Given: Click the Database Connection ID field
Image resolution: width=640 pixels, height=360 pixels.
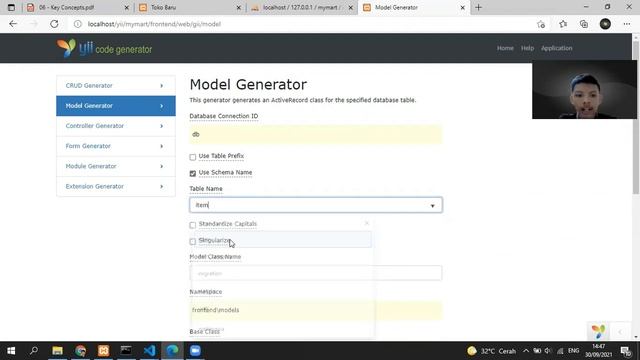Looking at the screenshot, I should point(316,135).
